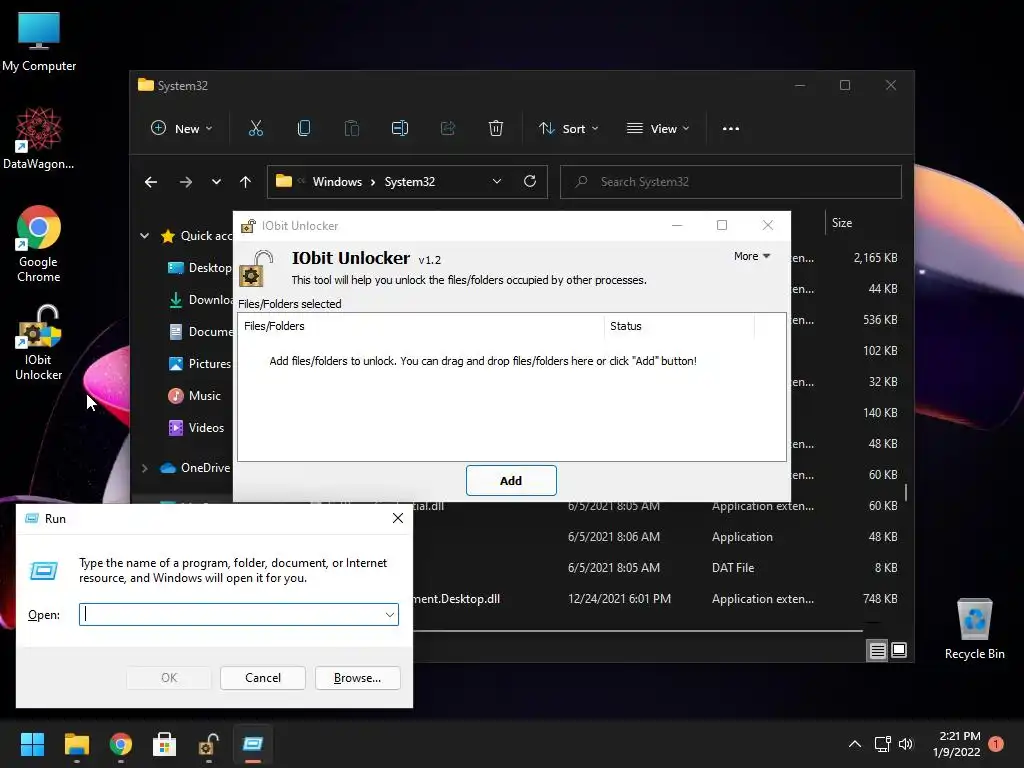Click the Status column header in Unlocker
Viewport: 1024px width, 768px height.
[679, 326]
